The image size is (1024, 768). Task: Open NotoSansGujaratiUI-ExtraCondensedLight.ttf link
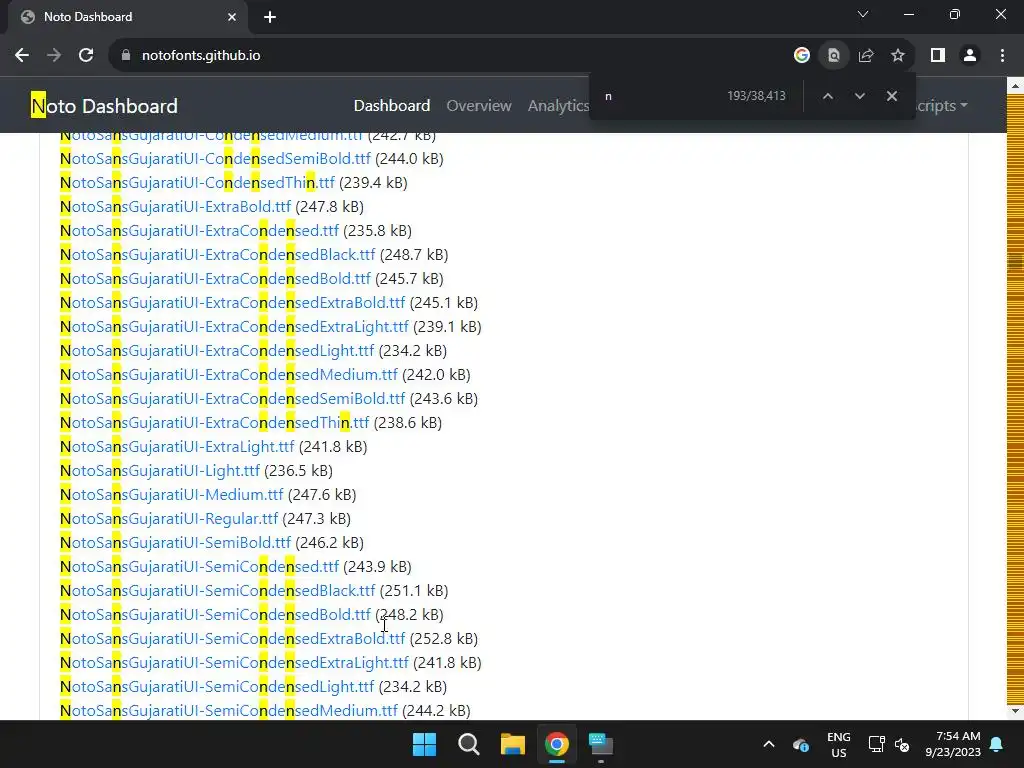pos(217,351)
